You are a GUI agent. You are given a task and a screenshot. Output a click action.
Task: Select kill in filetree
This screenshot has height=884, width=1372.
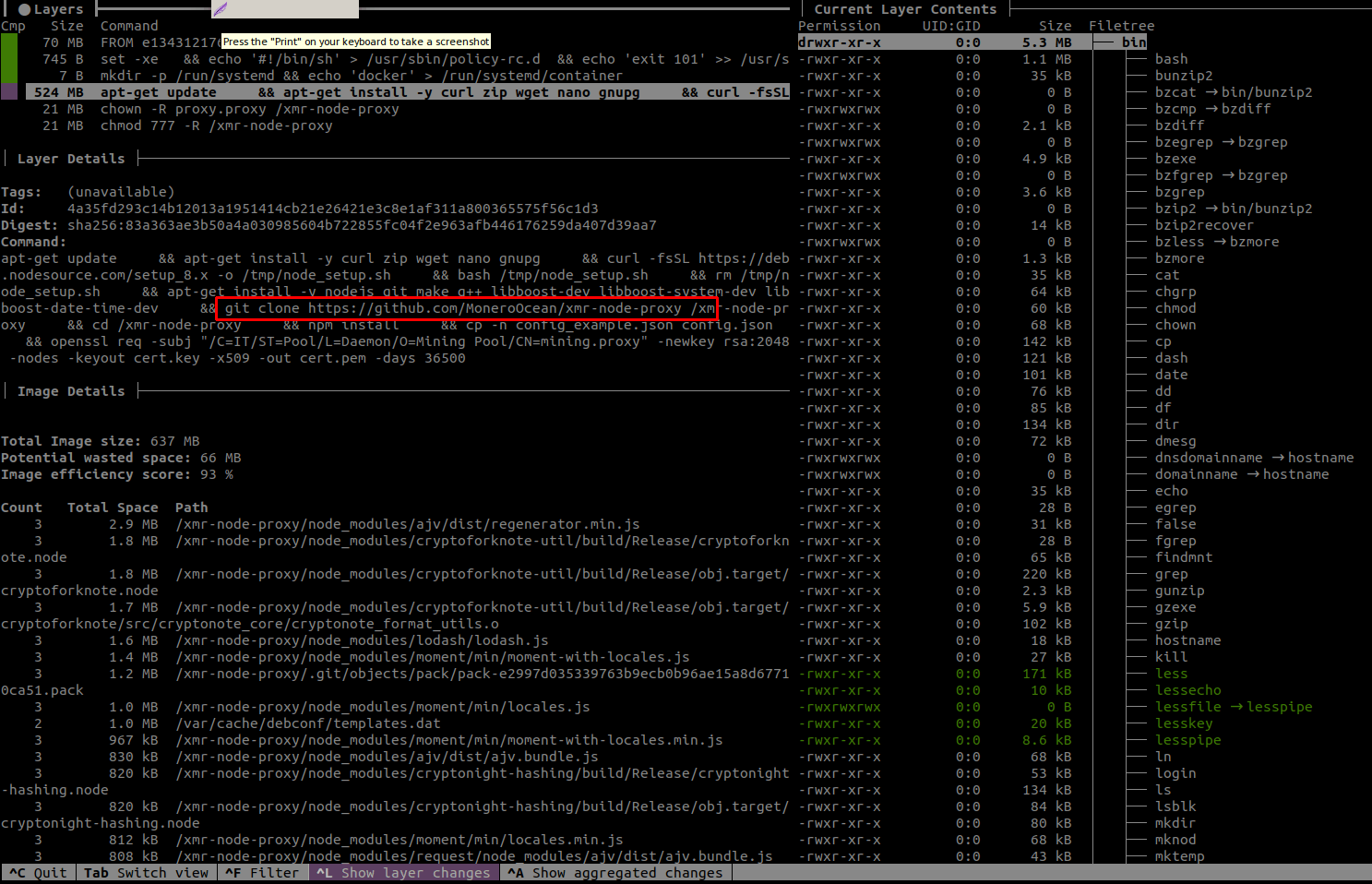(x=1172, y=657)
